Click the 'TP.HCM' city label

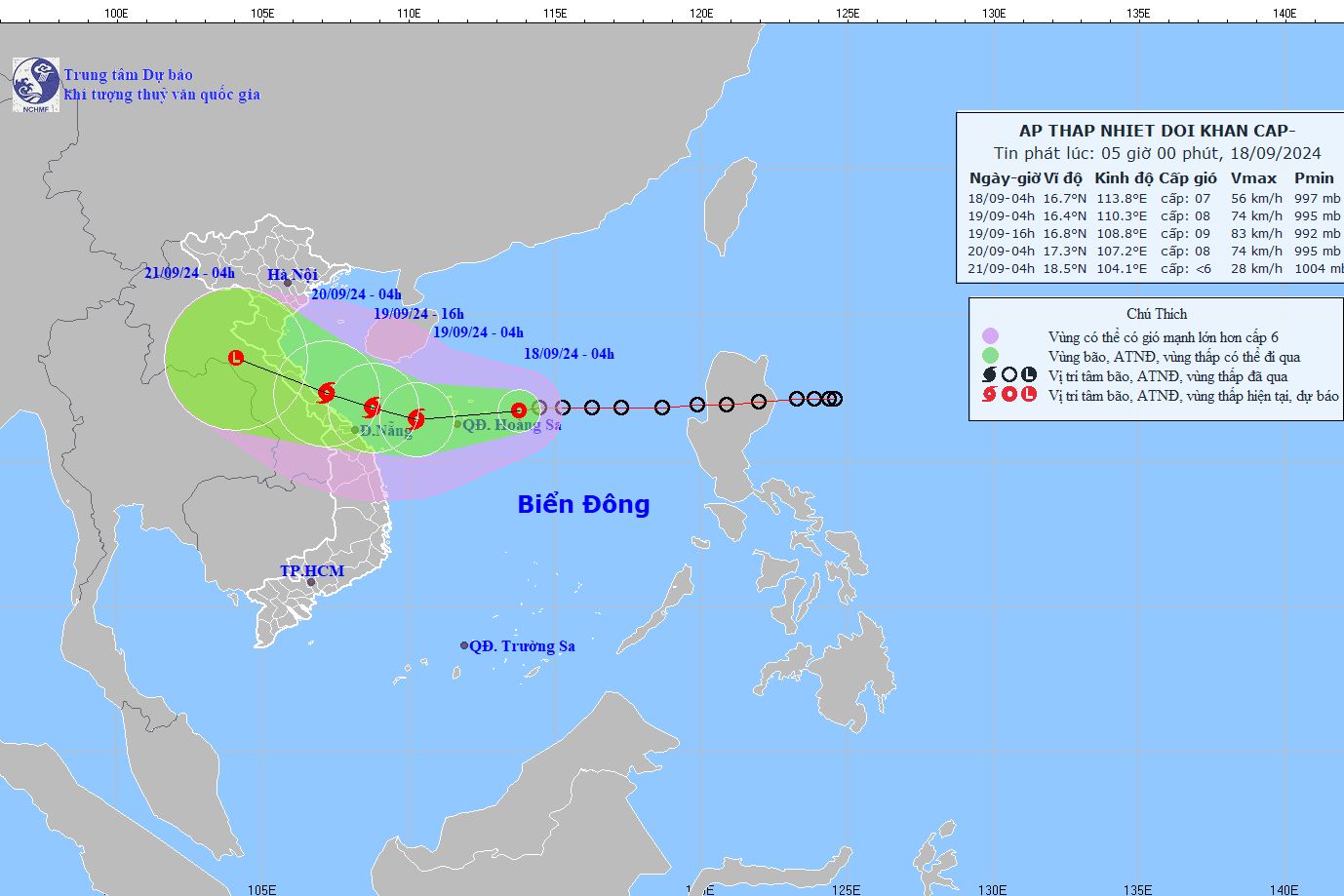click(x=312, y=571)
